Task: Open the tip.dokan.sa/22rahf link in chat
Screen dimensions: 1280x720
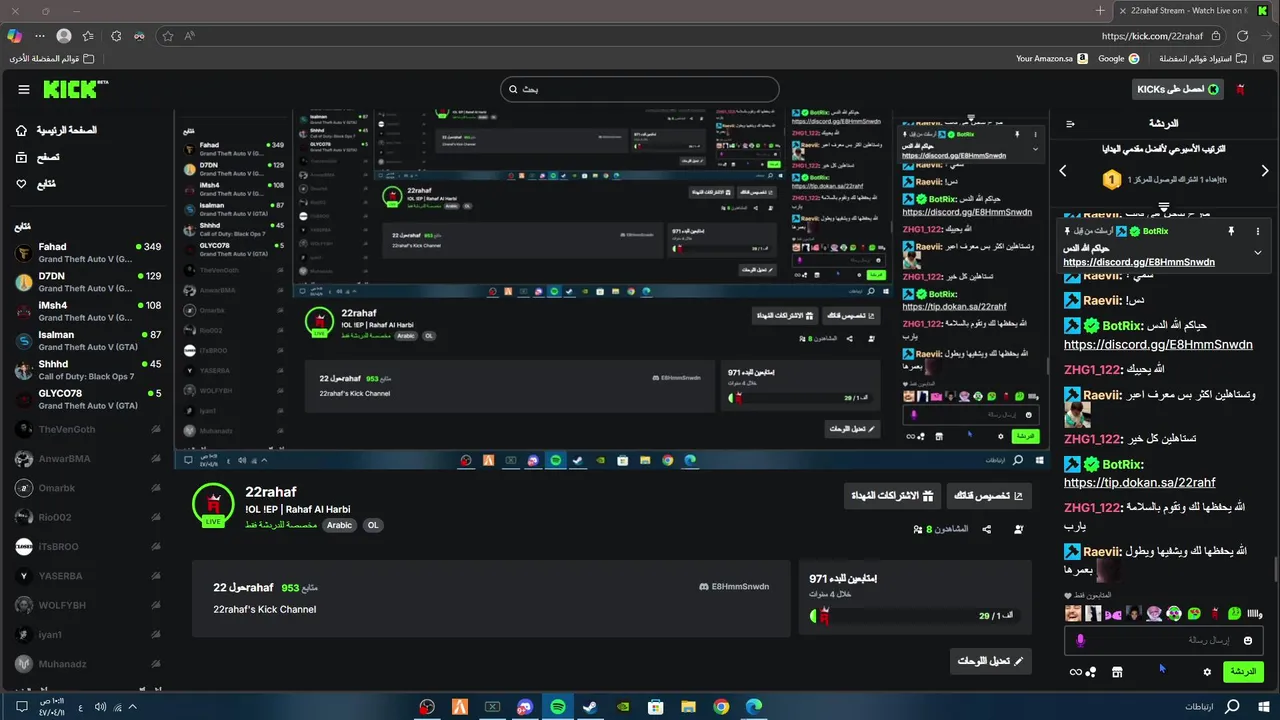Action: coord(1140,482)
